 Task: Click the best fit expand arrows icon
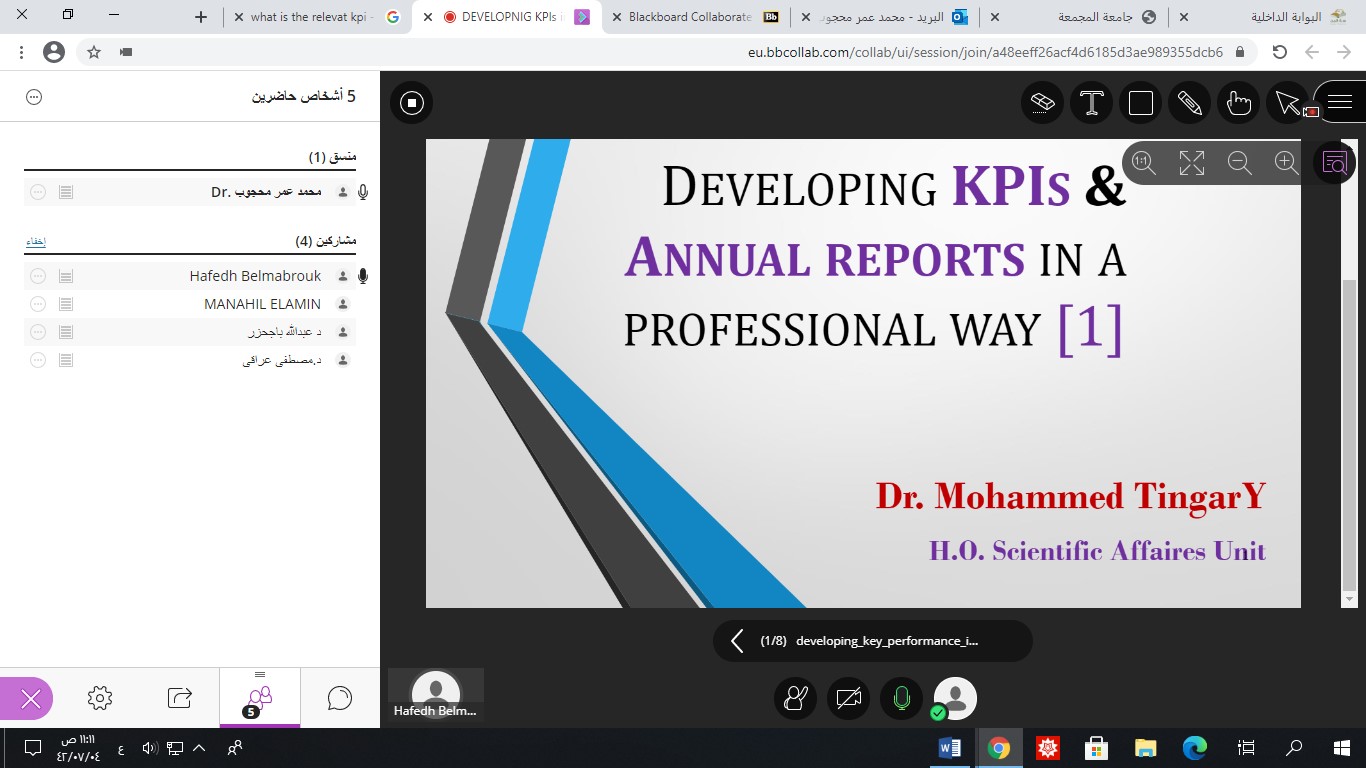click(x=1192, y=163)
